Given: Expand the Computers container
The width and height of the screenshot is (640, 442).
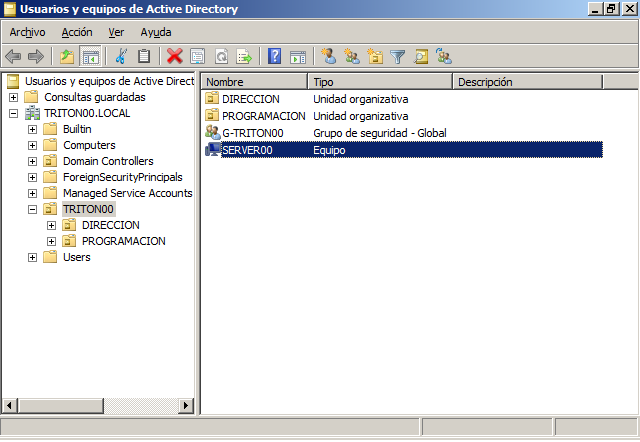Looking at the screenshot, I should [32, 145].
